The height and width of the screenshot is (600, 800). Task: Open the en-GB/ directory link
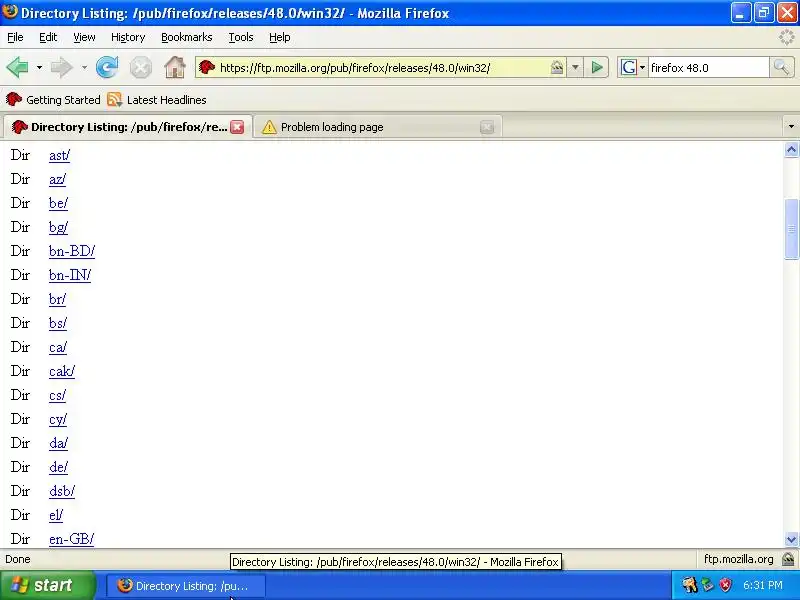71,539
